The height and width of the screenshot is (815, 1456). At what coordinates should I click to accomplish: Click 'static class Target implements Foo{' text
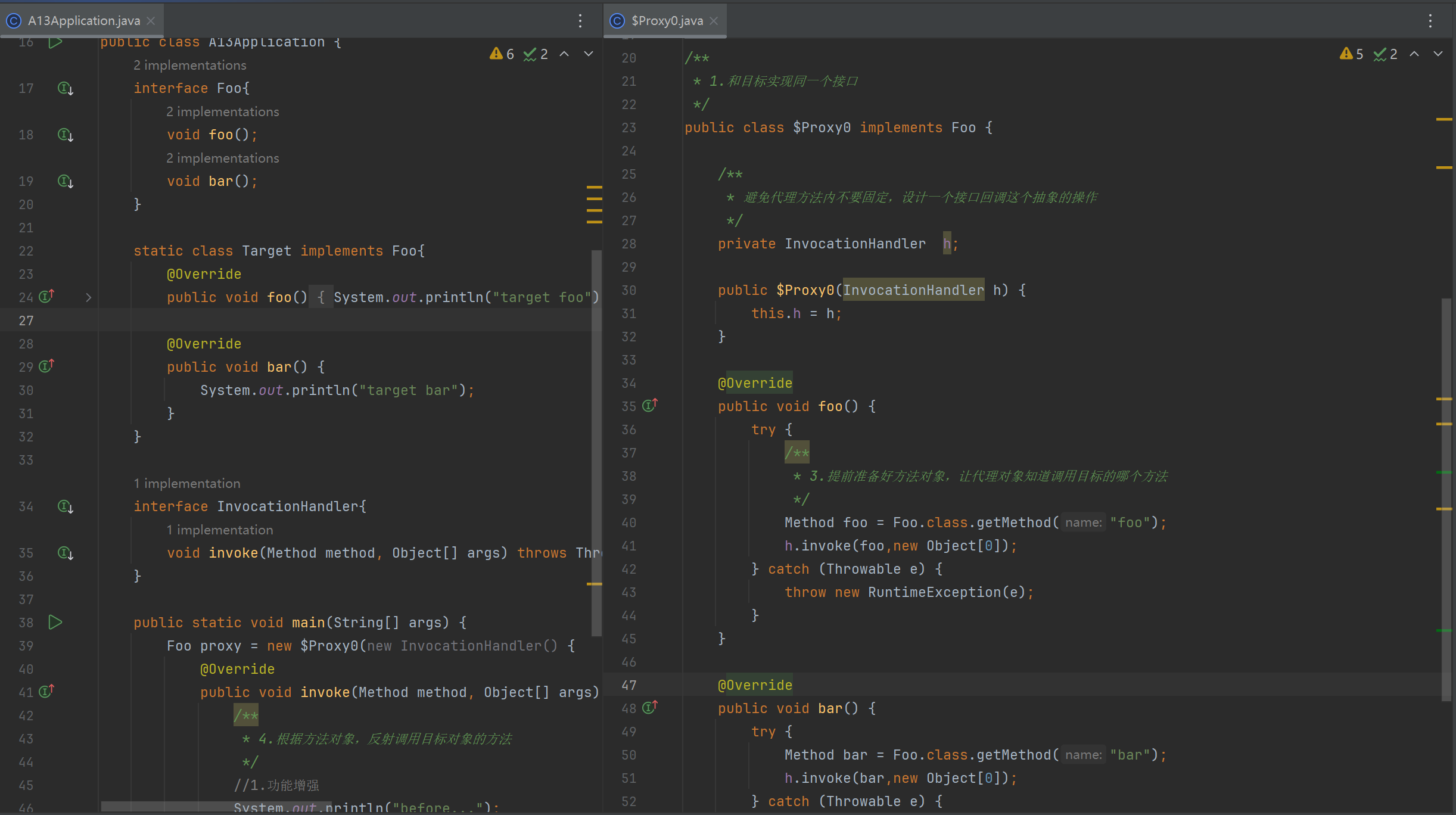tap(279, 251)
